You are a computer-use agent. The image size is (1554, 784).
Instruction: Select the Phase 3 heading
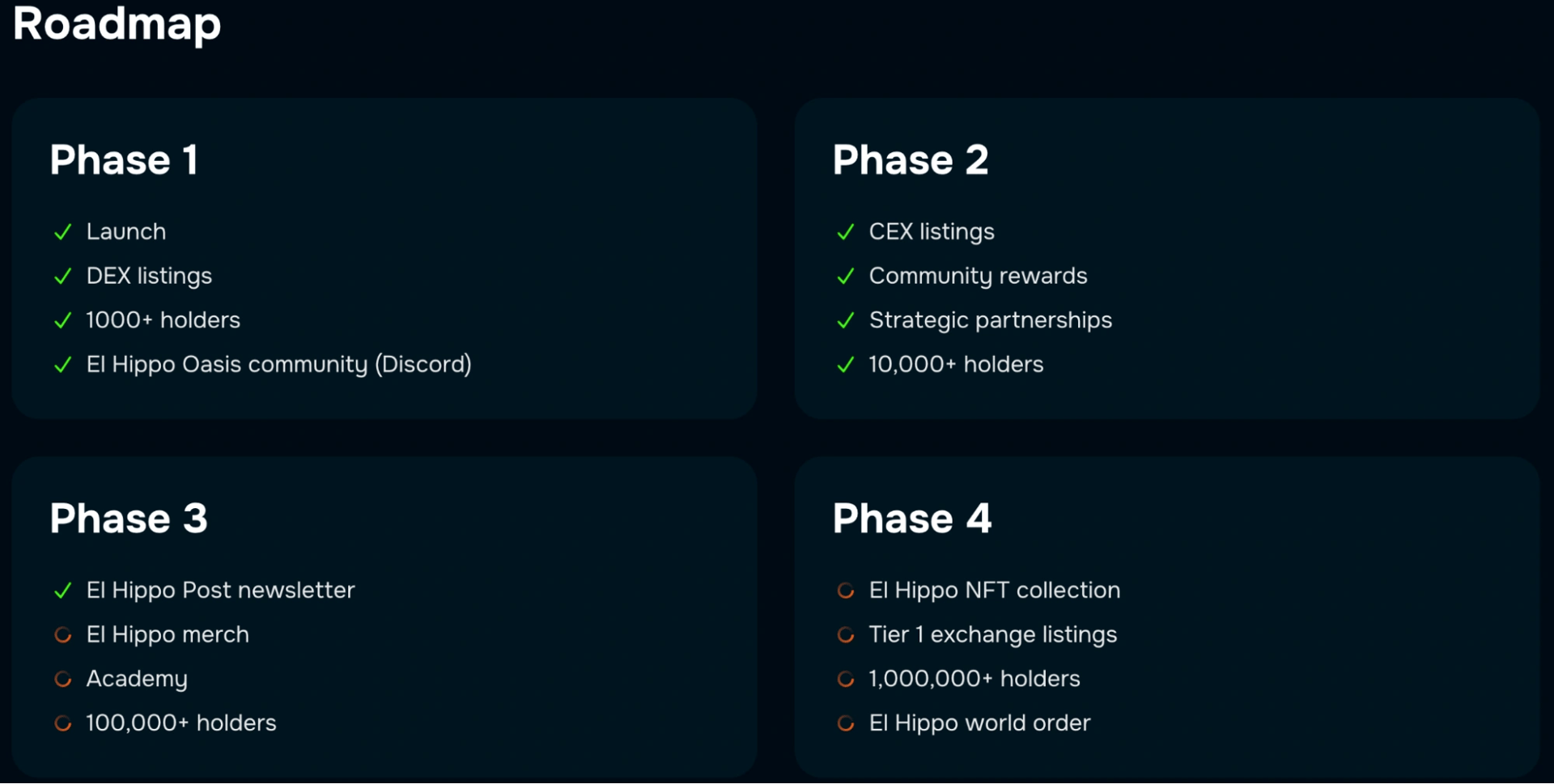[129, 518]
